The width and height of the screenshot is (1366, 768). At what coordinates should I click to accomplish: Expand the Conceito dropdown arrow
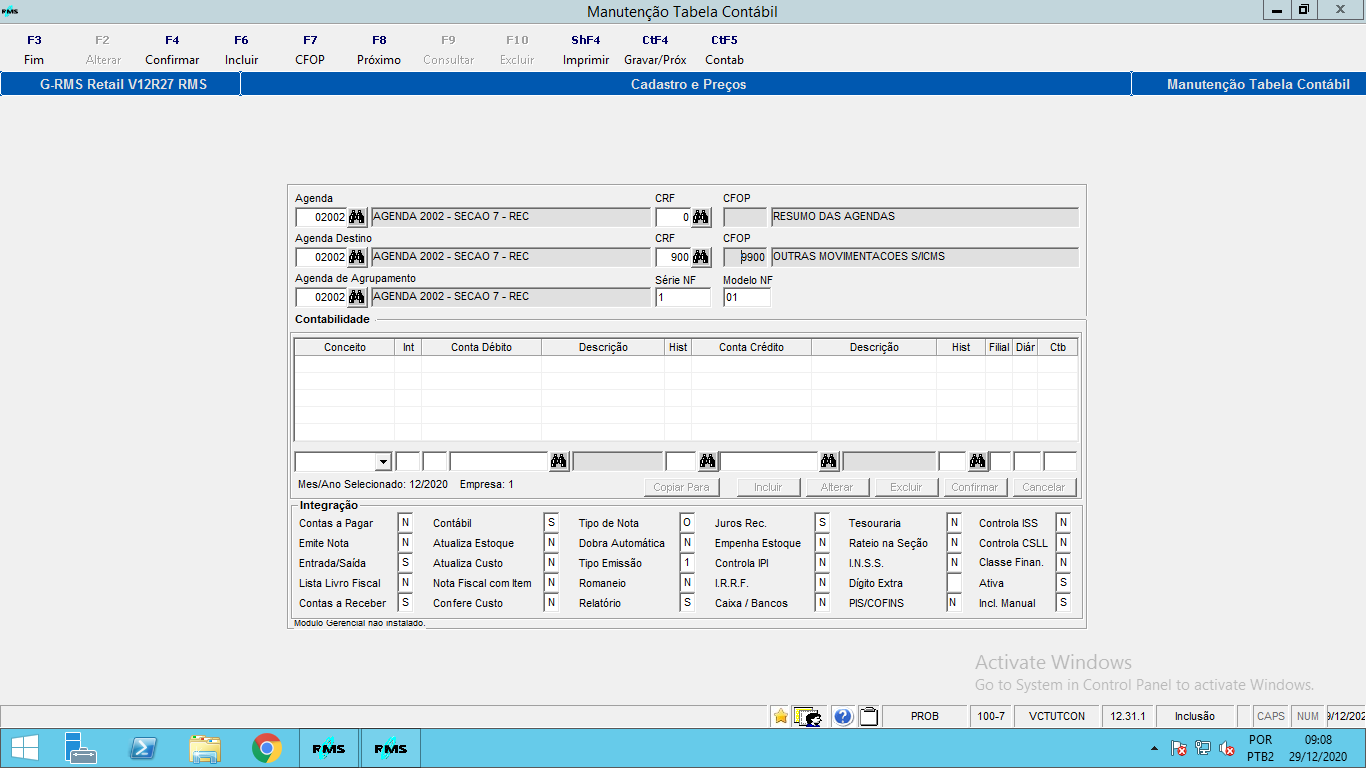[x=383, y=461]
